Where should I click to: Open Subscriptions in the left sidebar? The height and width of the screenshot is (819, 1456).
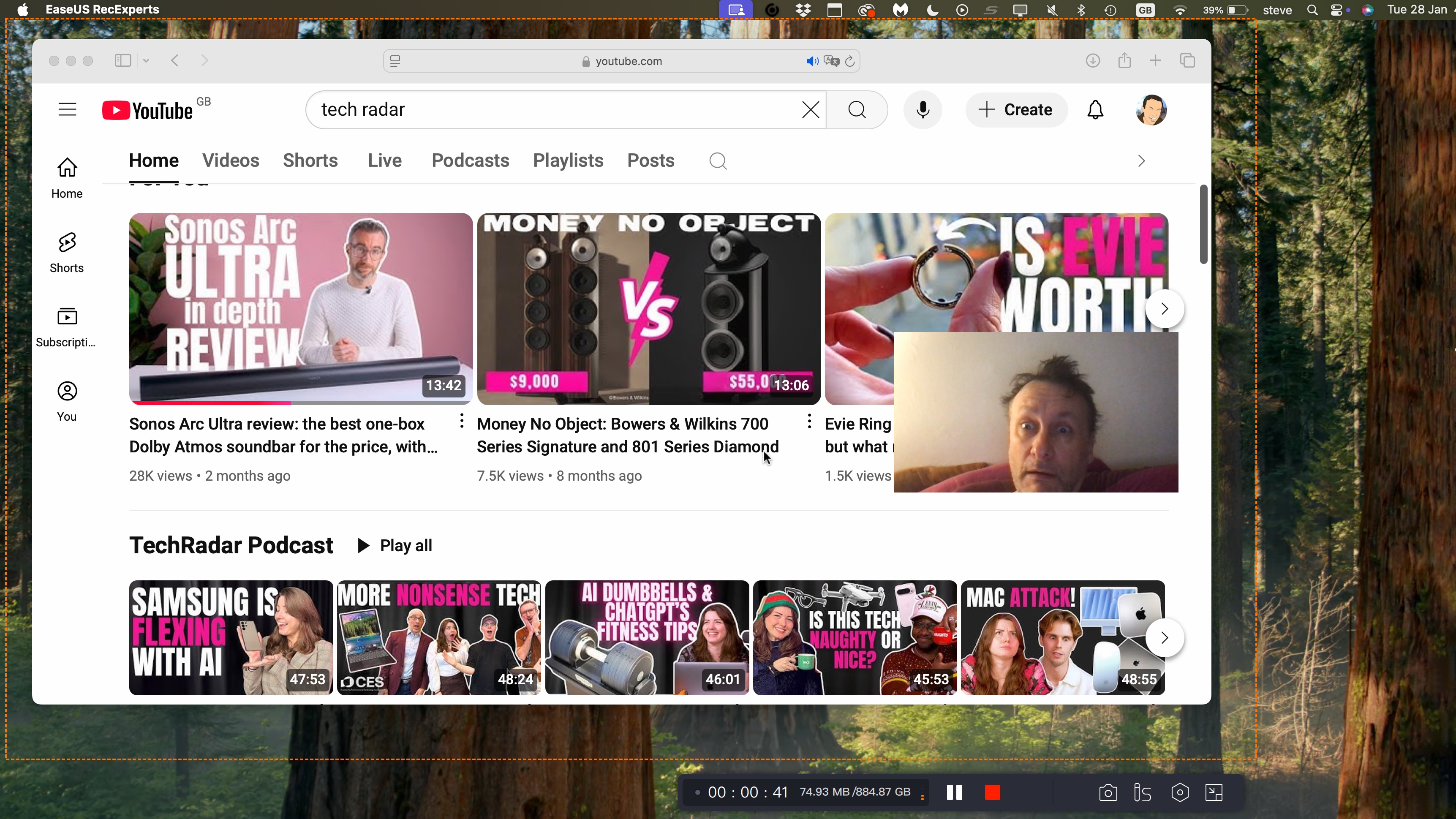(67, 327)
